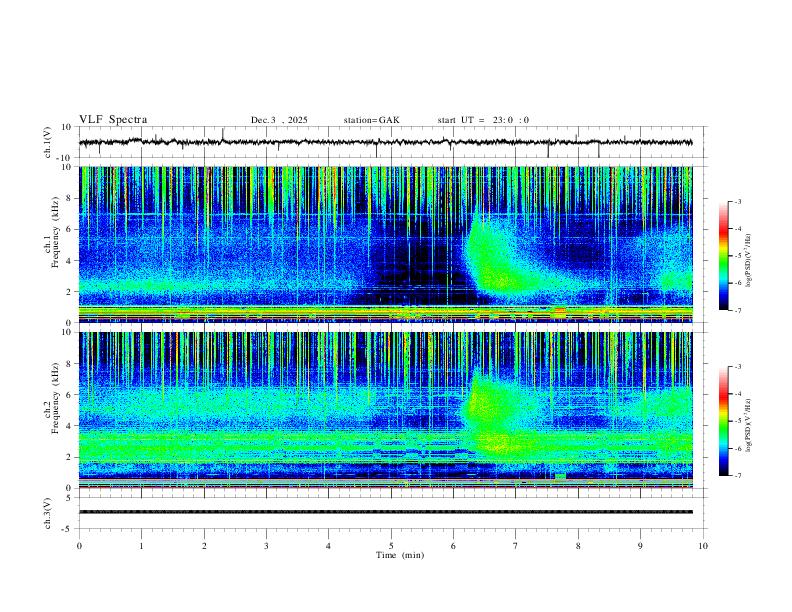Click the ch.2 PSD color scale bar
792x612 pixels.
click(x=723, y=421)
